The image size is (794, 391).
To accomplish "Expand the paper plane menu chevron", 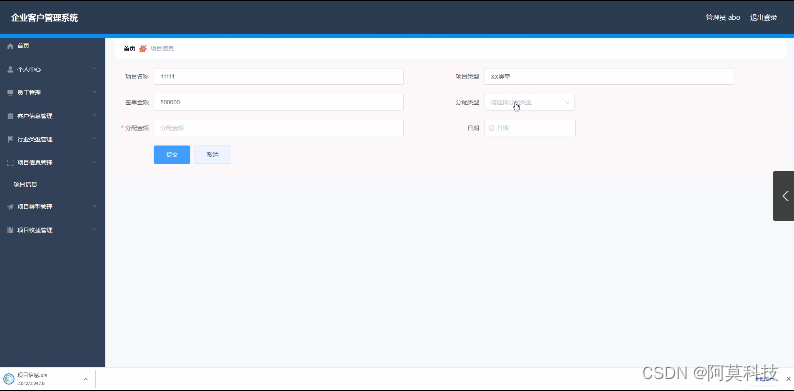I will pyautogui.click(x=94, y=206).
